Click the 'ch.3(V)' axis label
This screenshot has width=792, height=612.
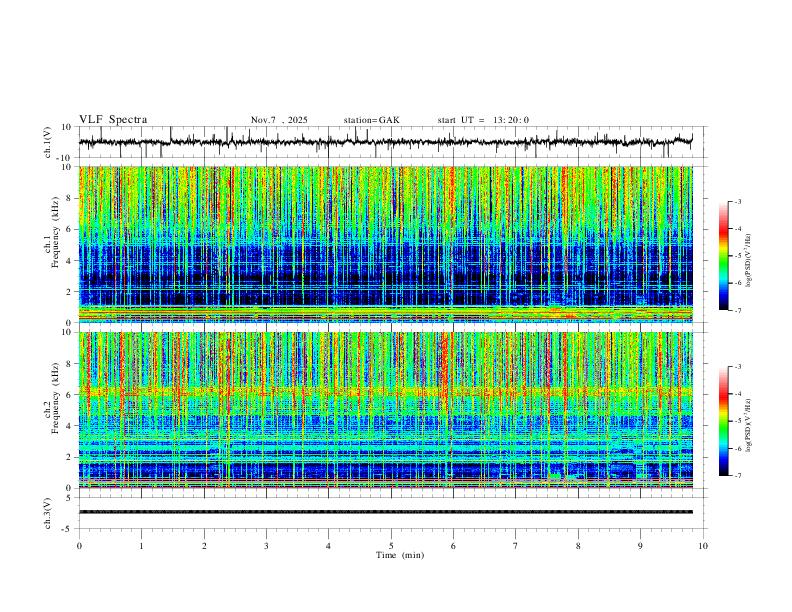pos(47,513)
